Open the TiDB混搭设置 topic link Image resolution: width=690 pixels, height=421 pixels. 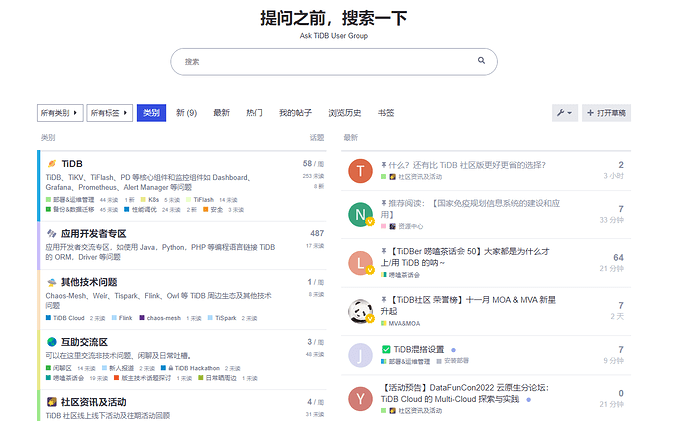coord(418,349)
